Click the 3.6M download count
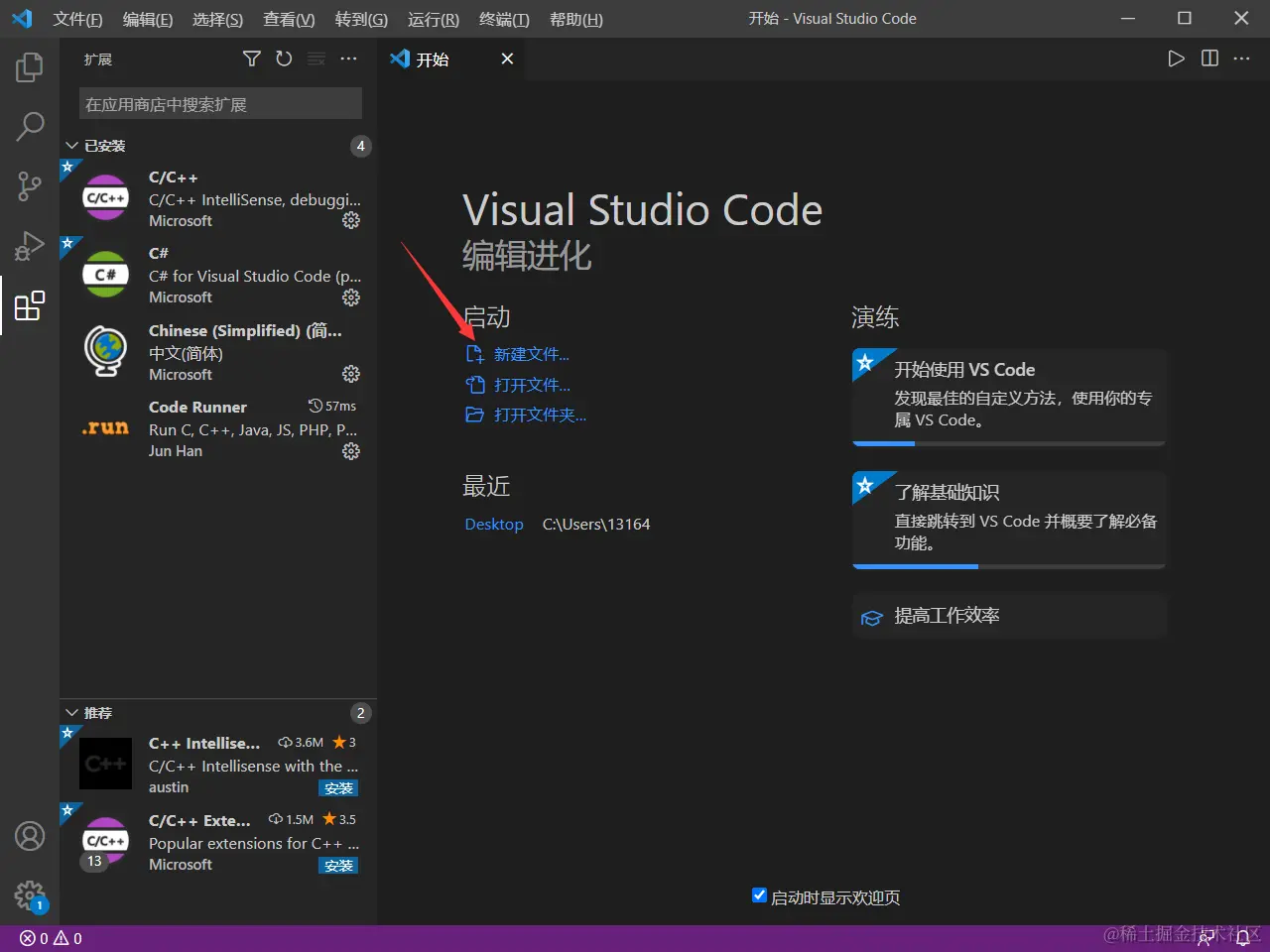 click(x=301, y=743)
